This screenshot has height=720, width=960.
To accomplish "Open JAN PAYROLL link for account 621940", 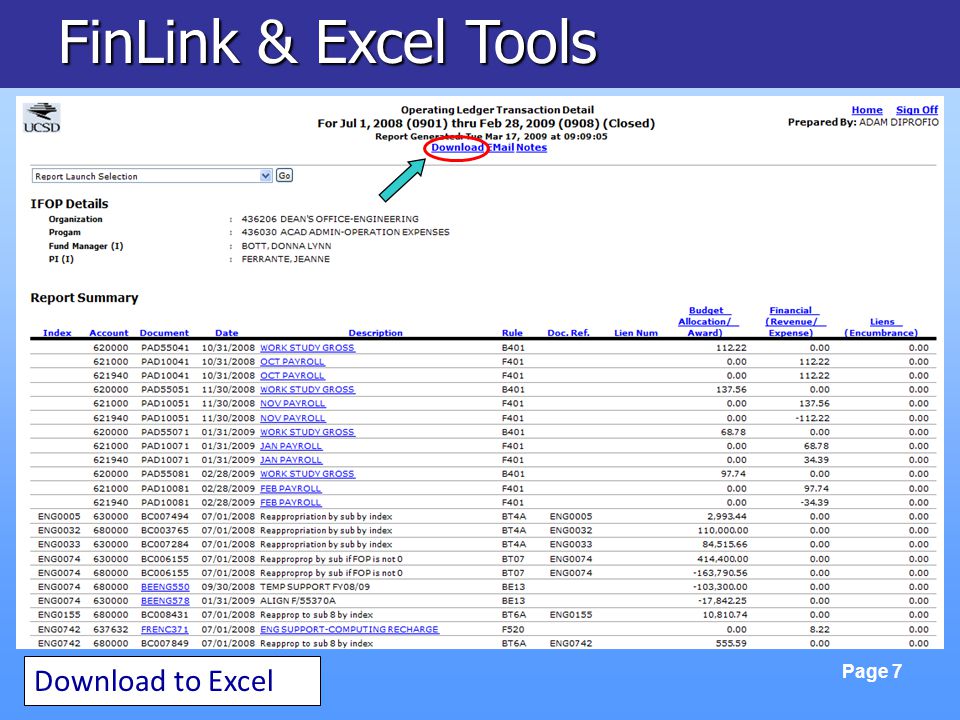I will tap(291, 460).
